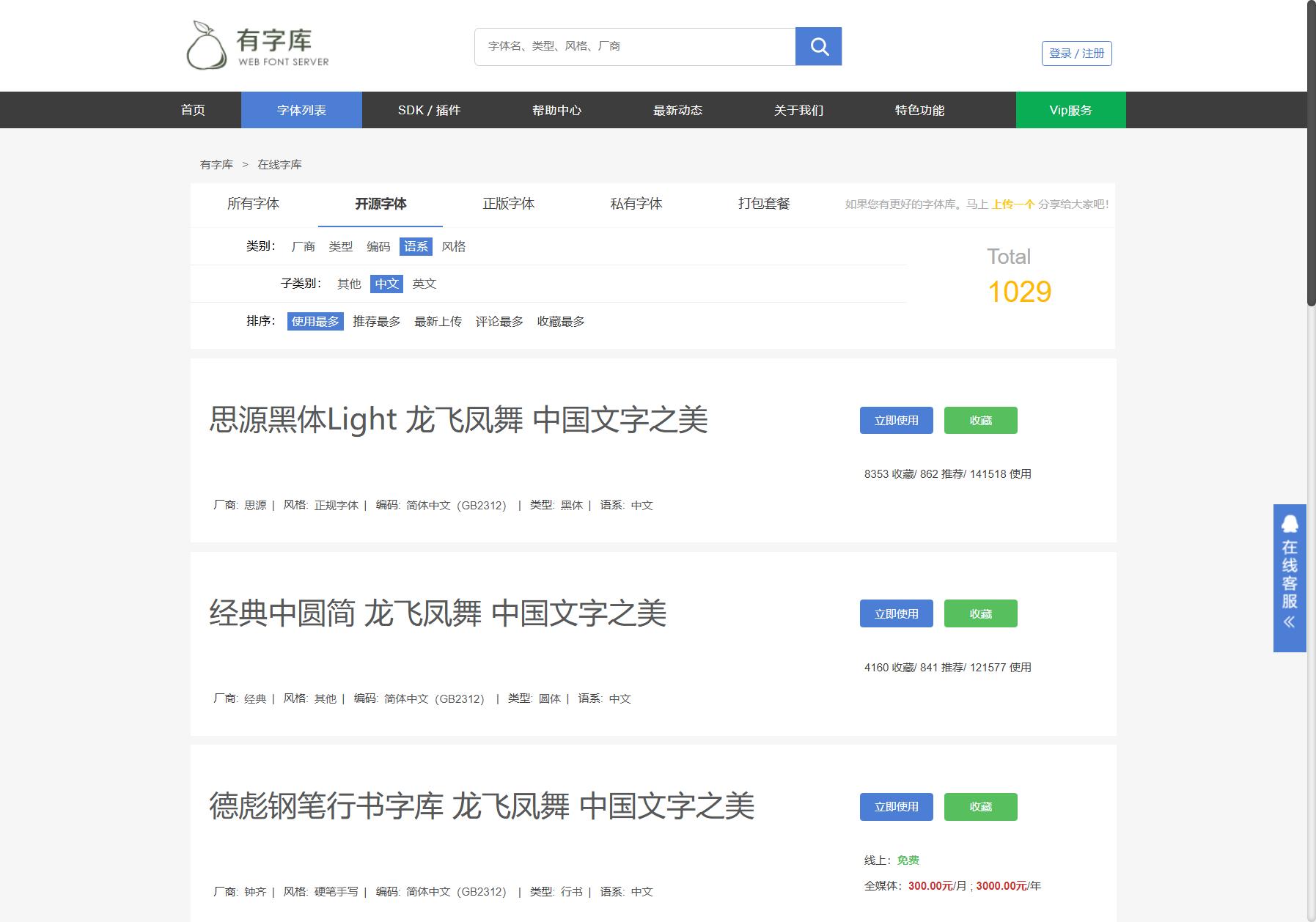Click 8353 收藏/ 862 推荐/ 141518 使用 stats

[x=947, y=474]
